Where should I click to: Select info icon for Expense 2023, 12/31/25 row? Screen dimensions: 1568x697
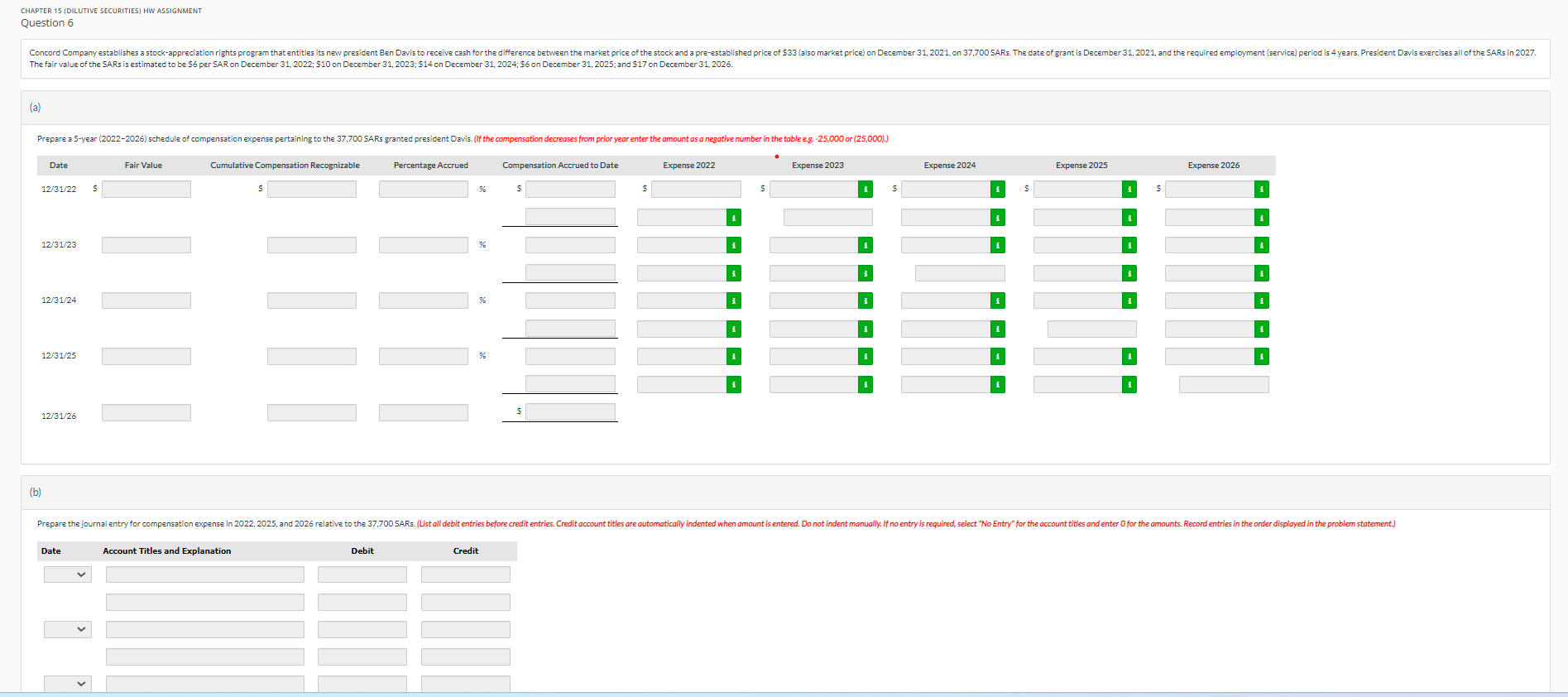coord(866,356)
